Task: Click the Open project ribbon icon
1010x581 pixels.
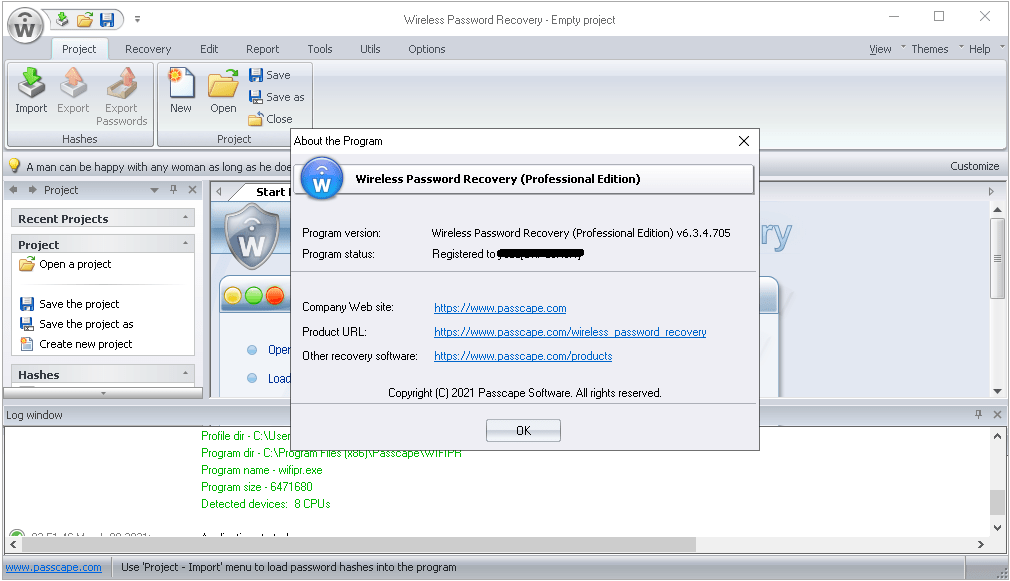Action: tap(223, 90)
